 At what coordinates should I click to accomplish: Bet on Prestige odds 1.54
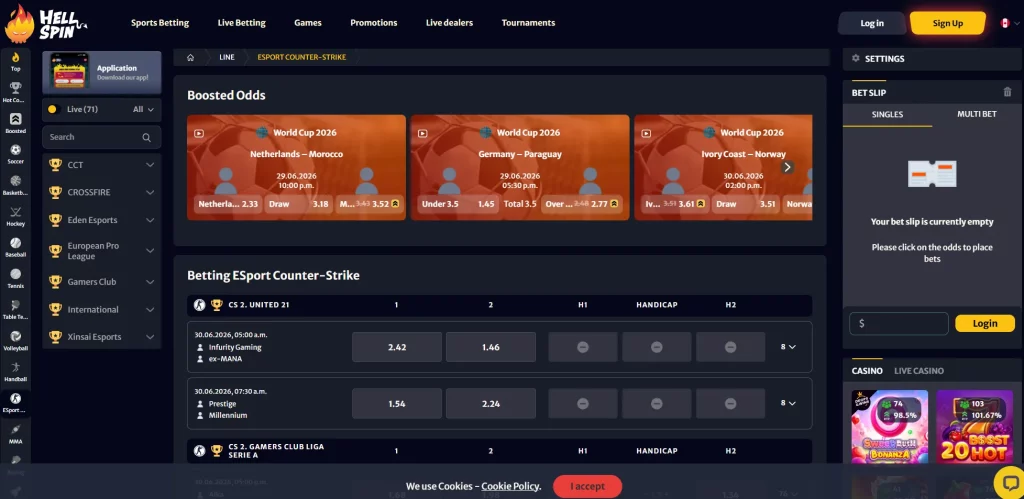(x=397, y=404)
